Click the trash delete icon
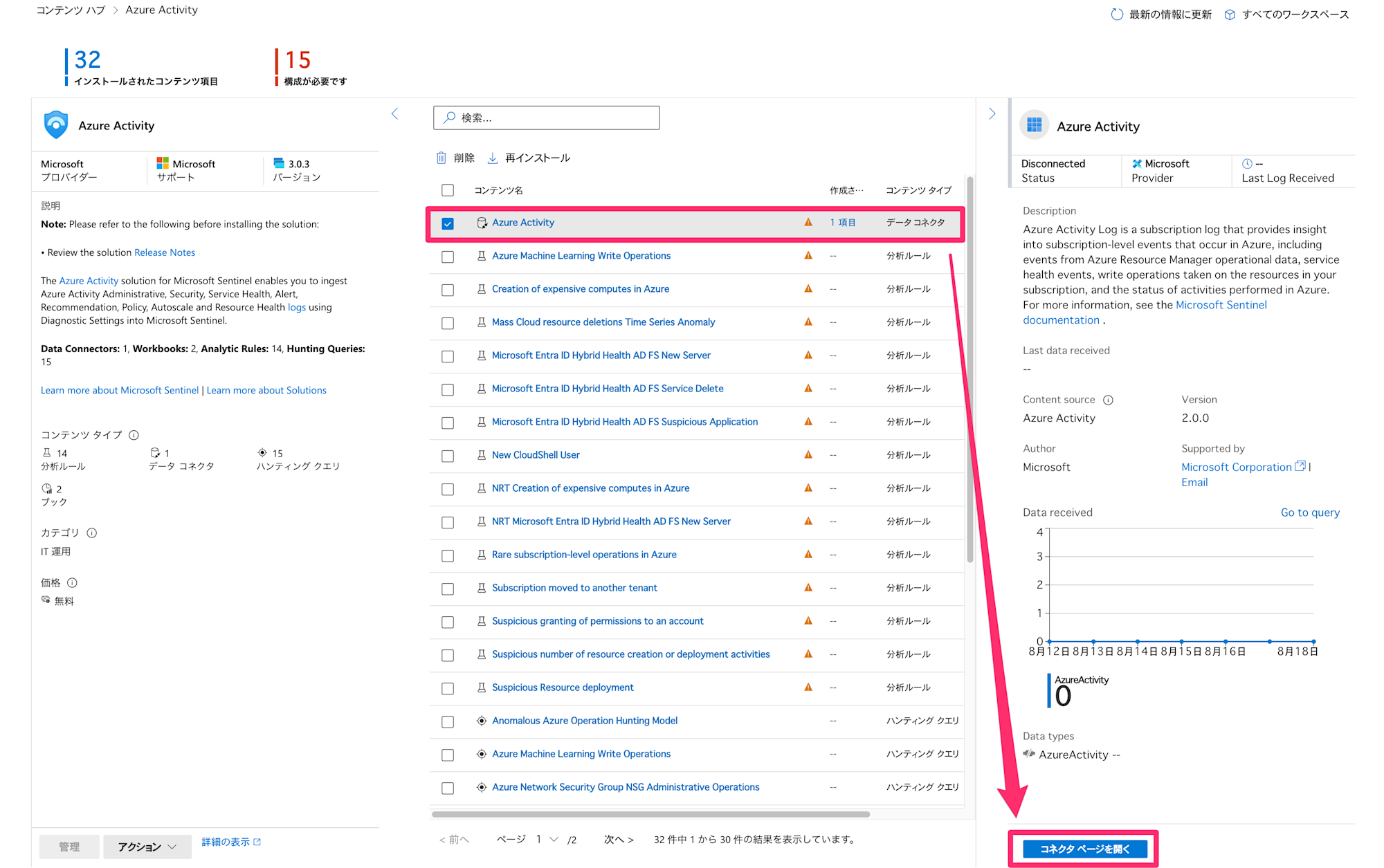The image size is (1384, 868). point(441,158)
